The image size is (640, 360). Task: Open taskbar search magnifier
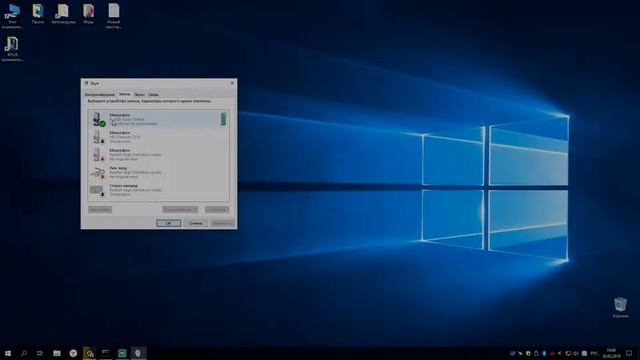[x=24, y=353]
